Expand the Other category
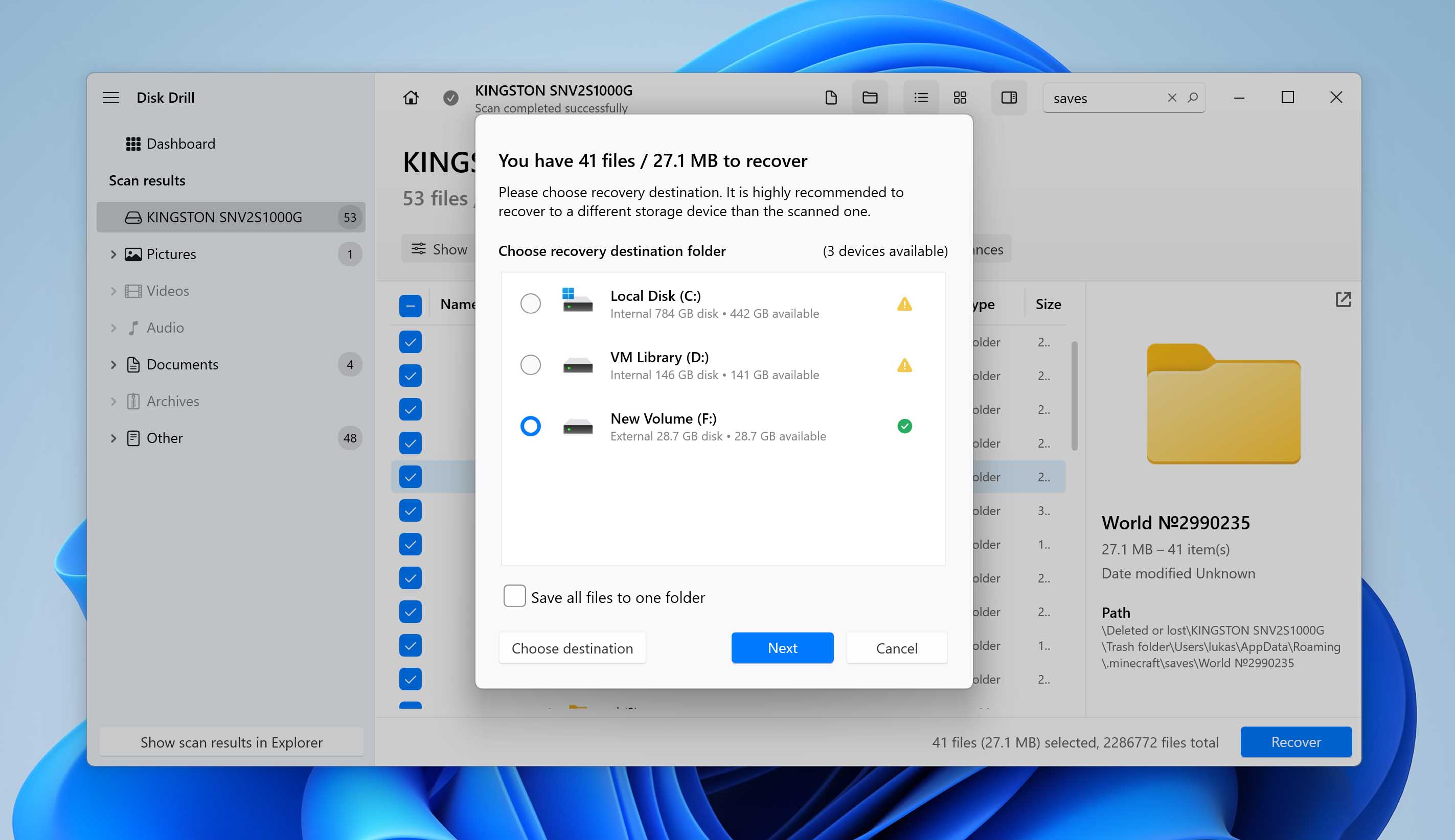The height and width of the screenshot is (840, 1455). (113, 438)
